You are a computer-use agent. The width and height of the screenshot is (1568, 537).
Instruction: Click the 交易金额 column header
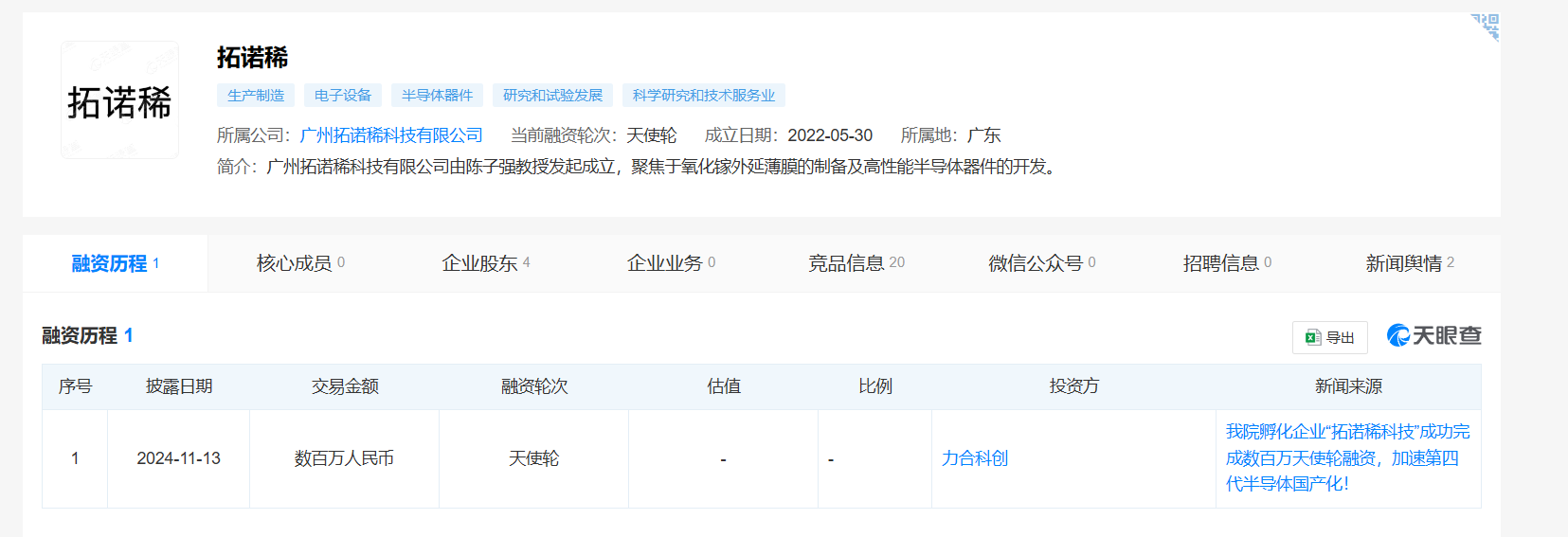pyautogui.click(x=345, y=386)
